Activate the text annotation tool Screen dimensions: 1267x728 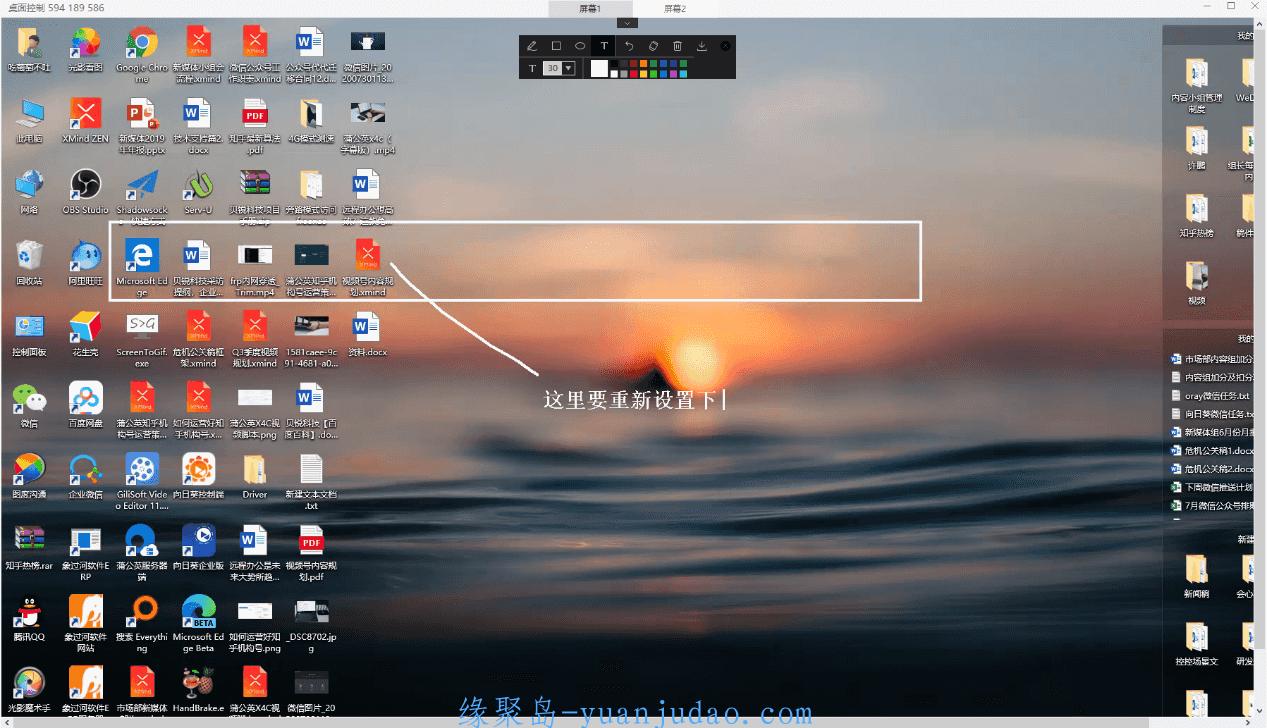[x=604, y=46]
